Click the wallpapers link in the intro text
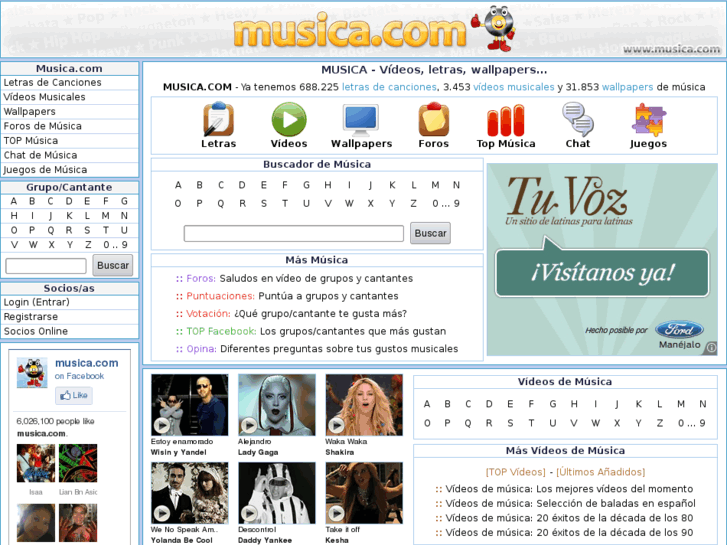Viewport: 727px width, 545px height. 627,87
